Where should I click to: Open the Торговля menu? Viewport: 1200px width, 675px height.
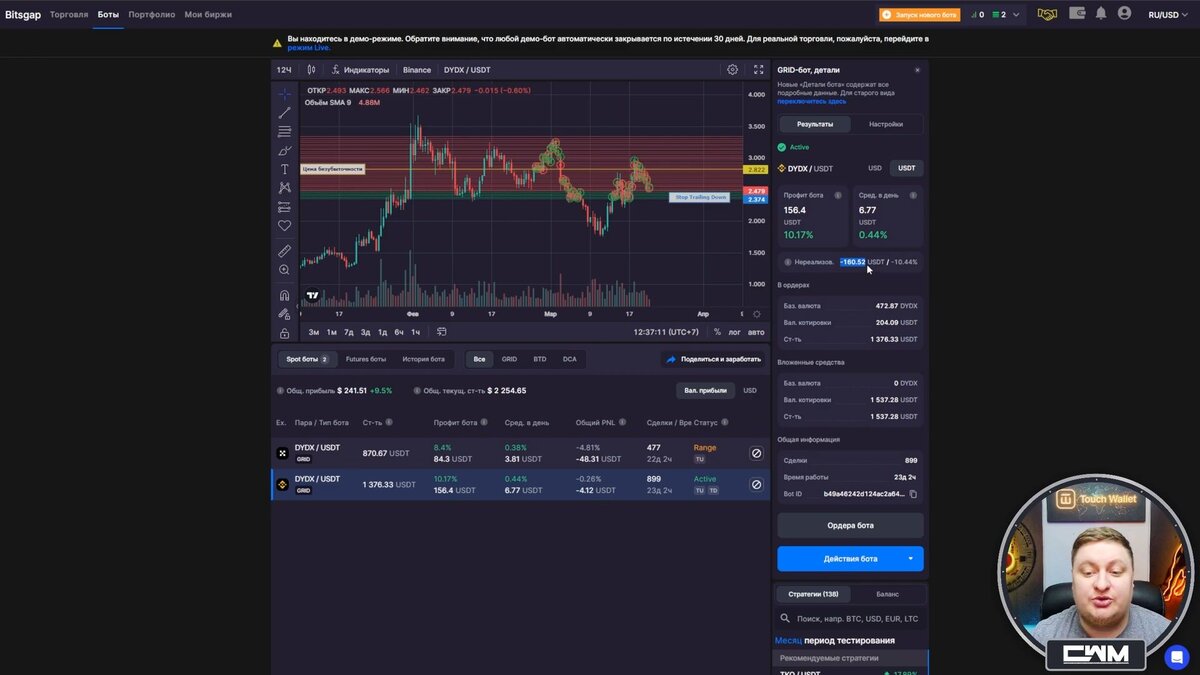point(69,15)
